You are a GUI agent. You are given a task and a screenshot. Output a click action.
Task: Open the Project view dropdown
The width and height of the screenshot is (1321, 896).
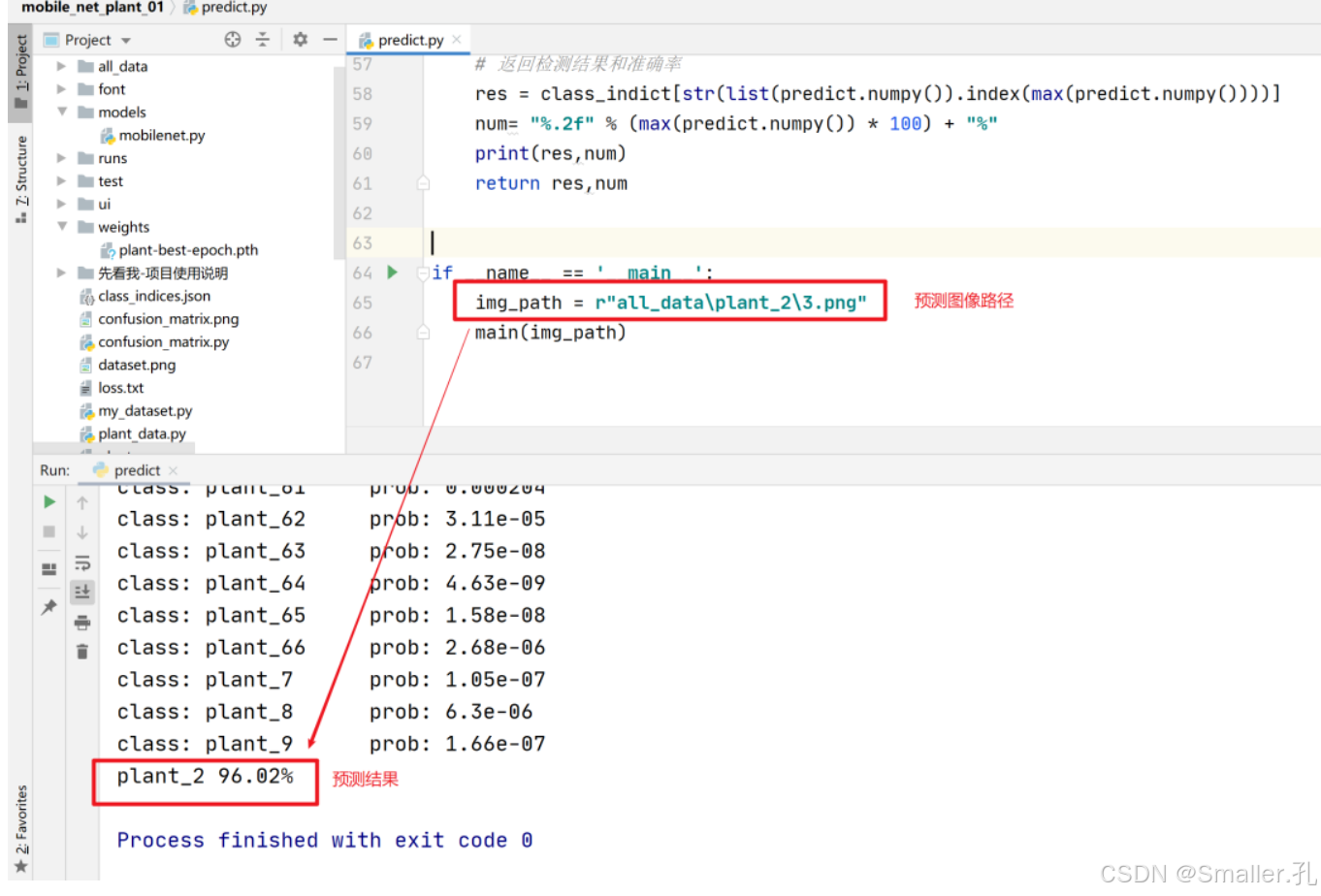coord(126,41)
